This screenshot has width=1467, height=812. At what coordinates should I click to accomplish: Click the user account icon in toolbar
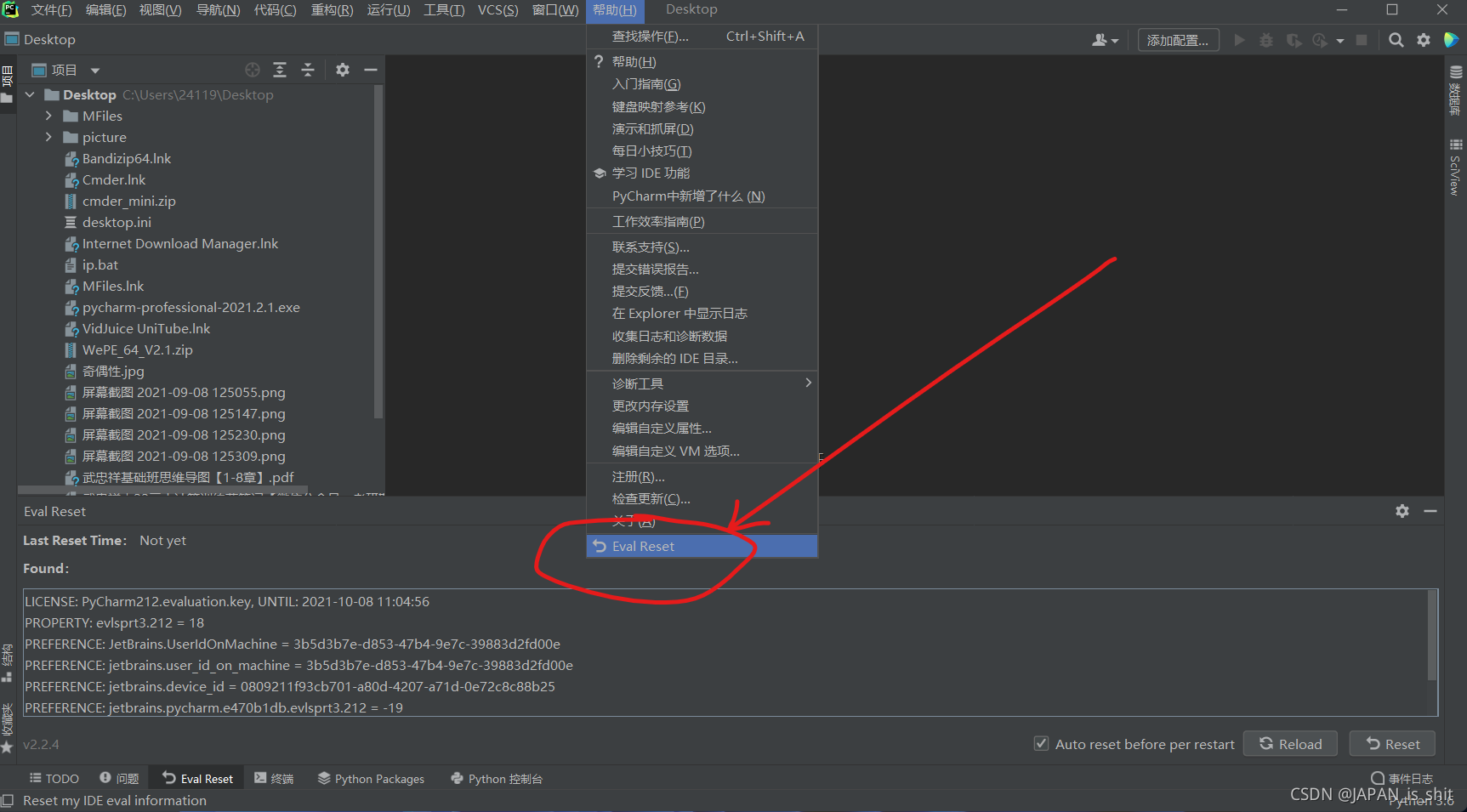pyautogui.click(x=1104, y=40)
